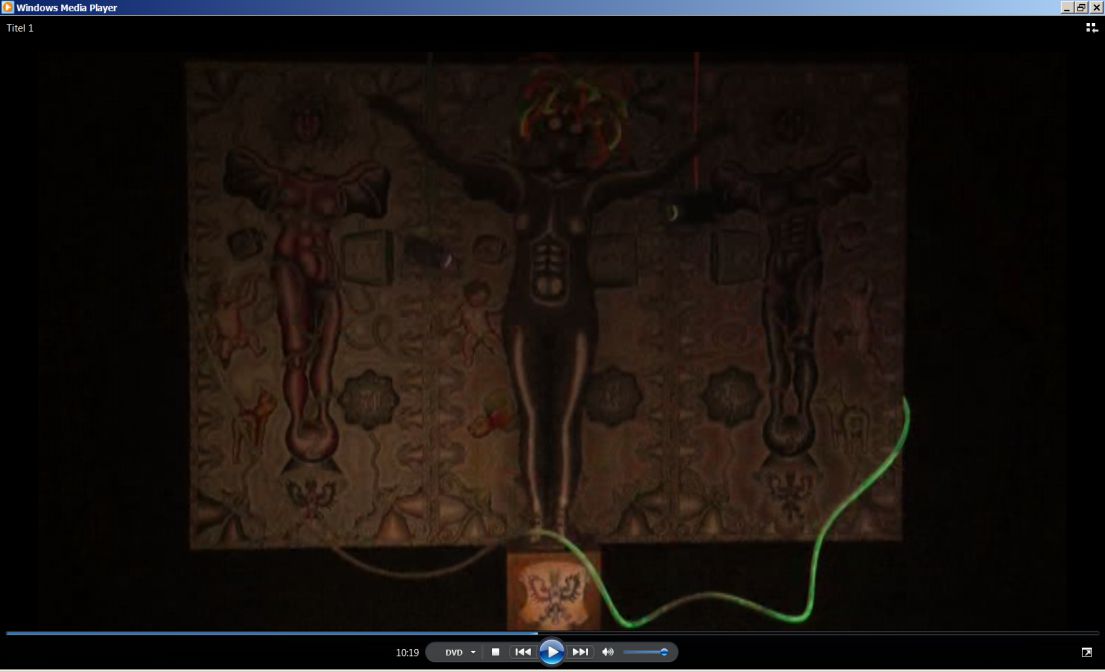The width and height of the screenshot is (1105, 672).
Task: Open the DVD menu dropdown arrow
Action: (x=473, y=652)
